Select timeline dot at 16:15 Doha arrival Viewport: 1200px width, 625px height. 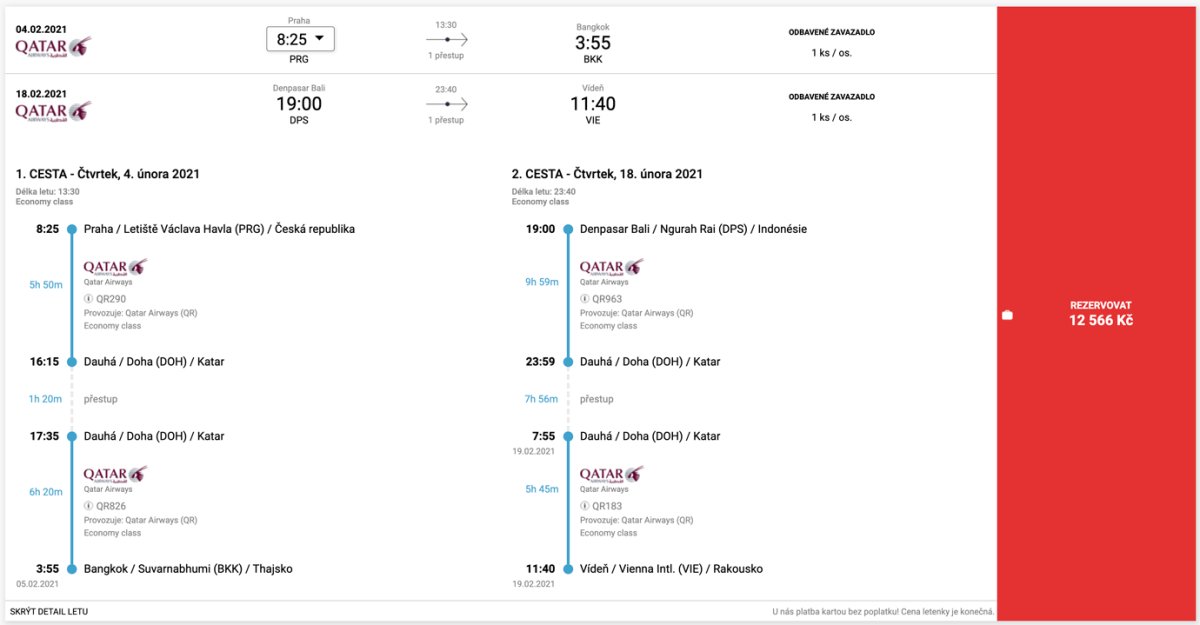pyautogui.click(x=71, y=362)
